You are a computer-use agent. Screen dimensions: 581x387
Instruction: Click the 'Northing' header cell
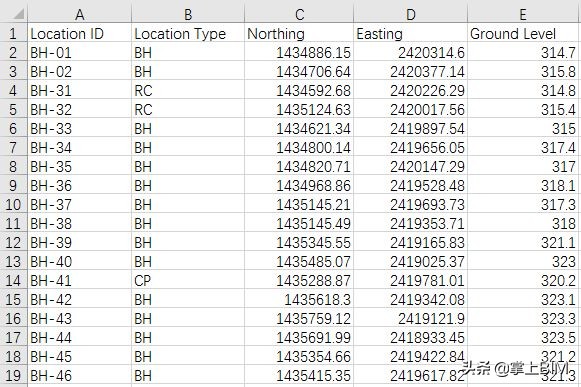299,33
